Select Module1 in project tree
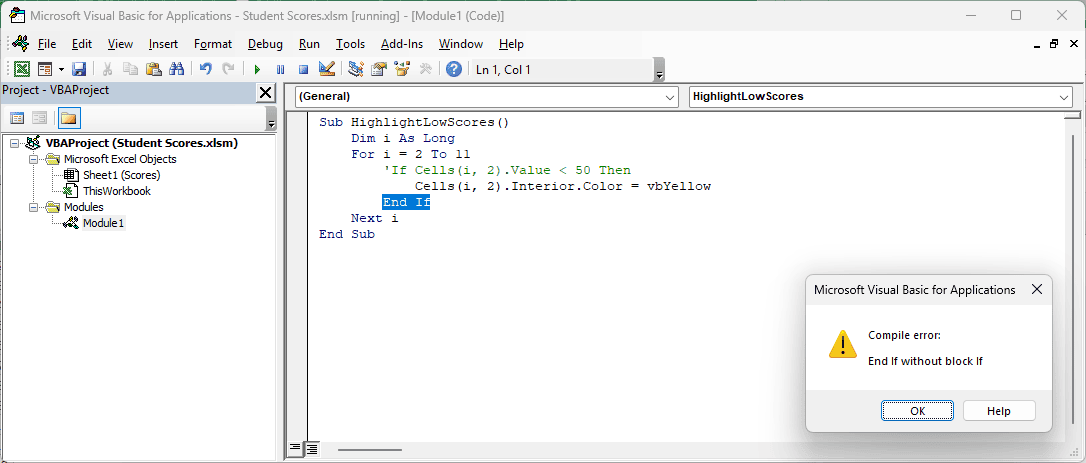The height and width of the screenshot is (463, 1086). 104,223
